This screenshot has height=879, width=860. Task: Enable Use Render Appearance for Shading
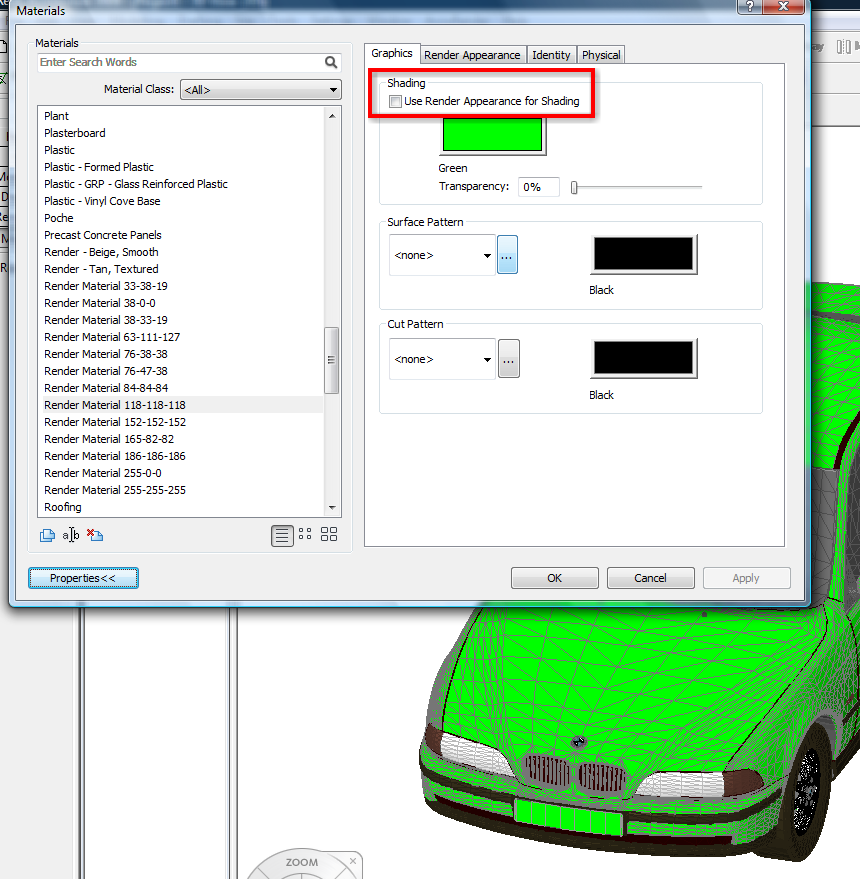(x=395, y=101)
